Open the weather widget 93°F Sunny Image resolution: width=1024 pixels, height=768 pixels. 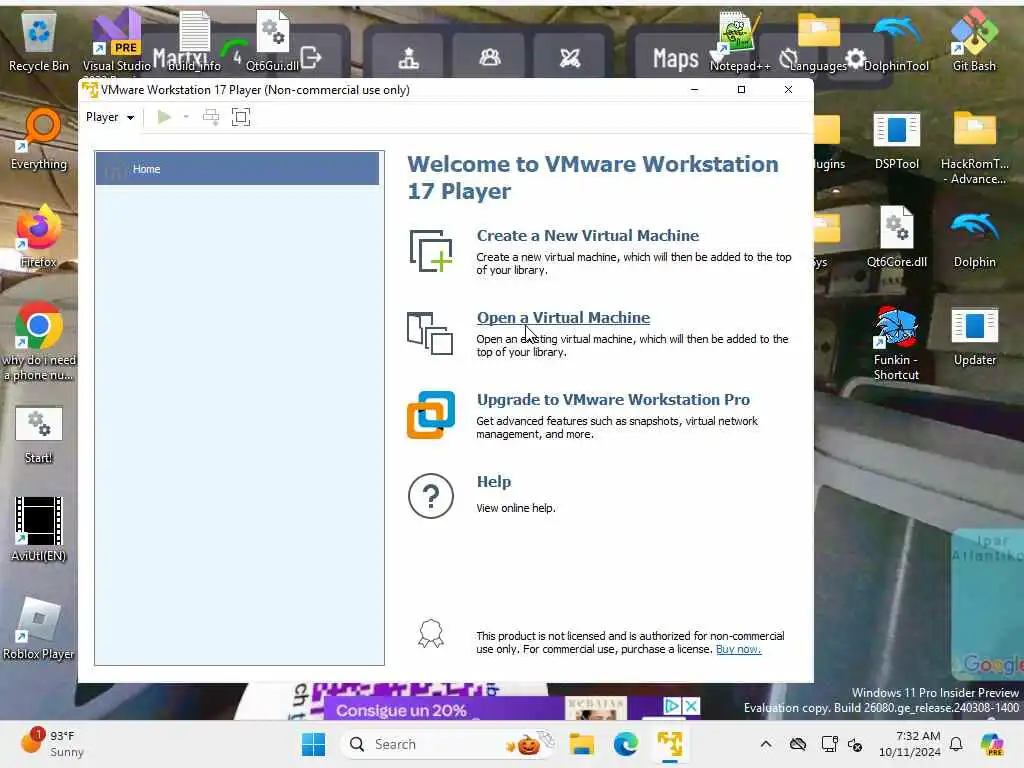click(x=52, y=744)
